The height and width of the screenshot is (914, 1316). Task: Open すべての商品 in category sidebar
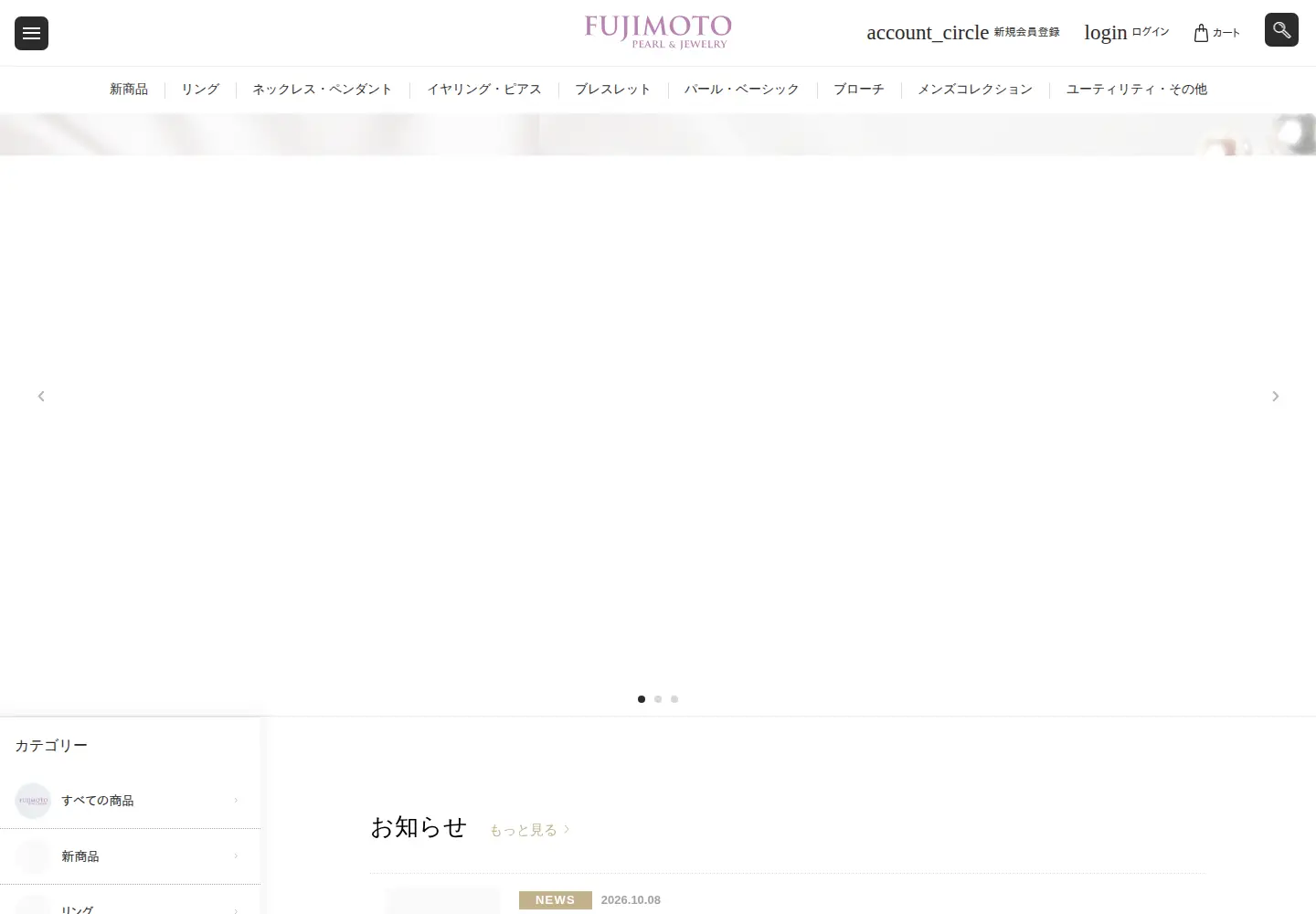coord(130,801)
